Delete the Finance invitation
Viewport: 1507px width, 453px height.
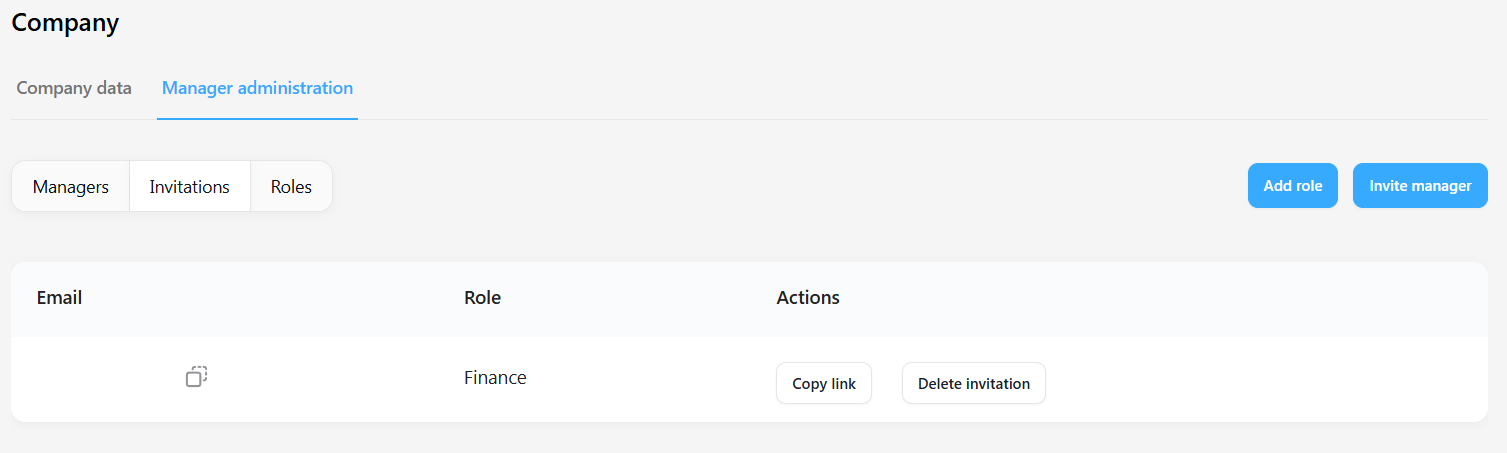tap(974, 383)
